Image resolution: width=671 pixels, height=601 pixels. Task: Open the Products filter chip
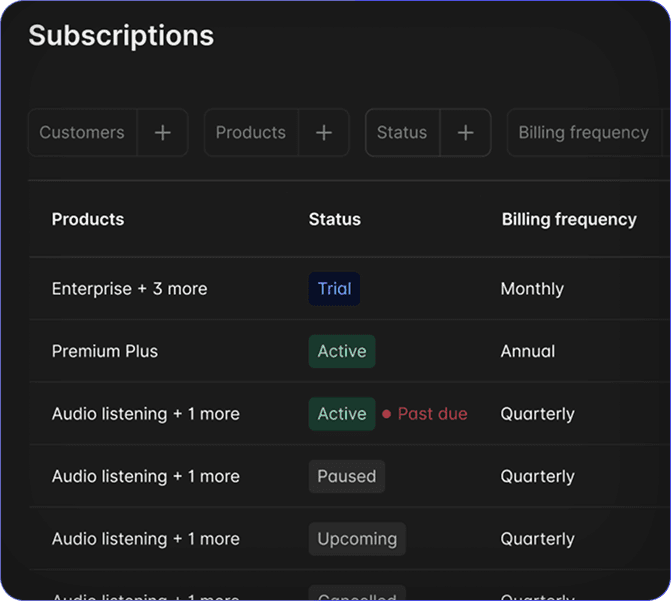click(x=251, y=133)
